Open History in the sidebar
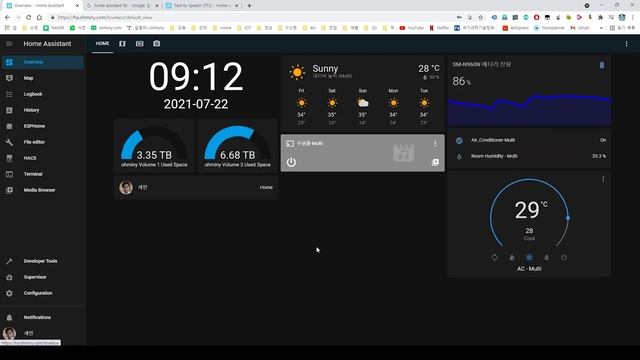 [42, 110]
